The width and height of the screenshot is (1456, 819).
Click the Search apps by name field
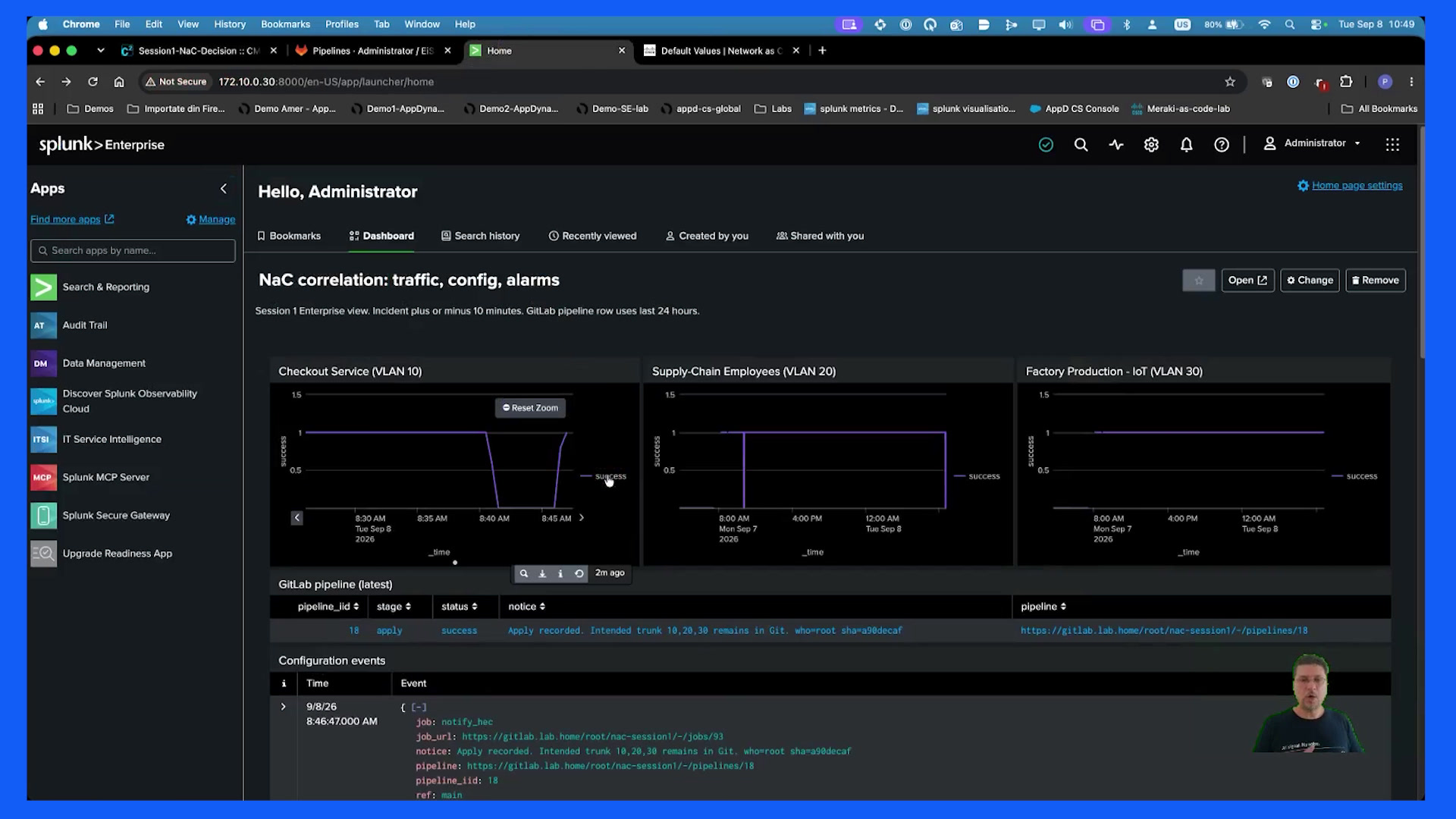[133, 251]
